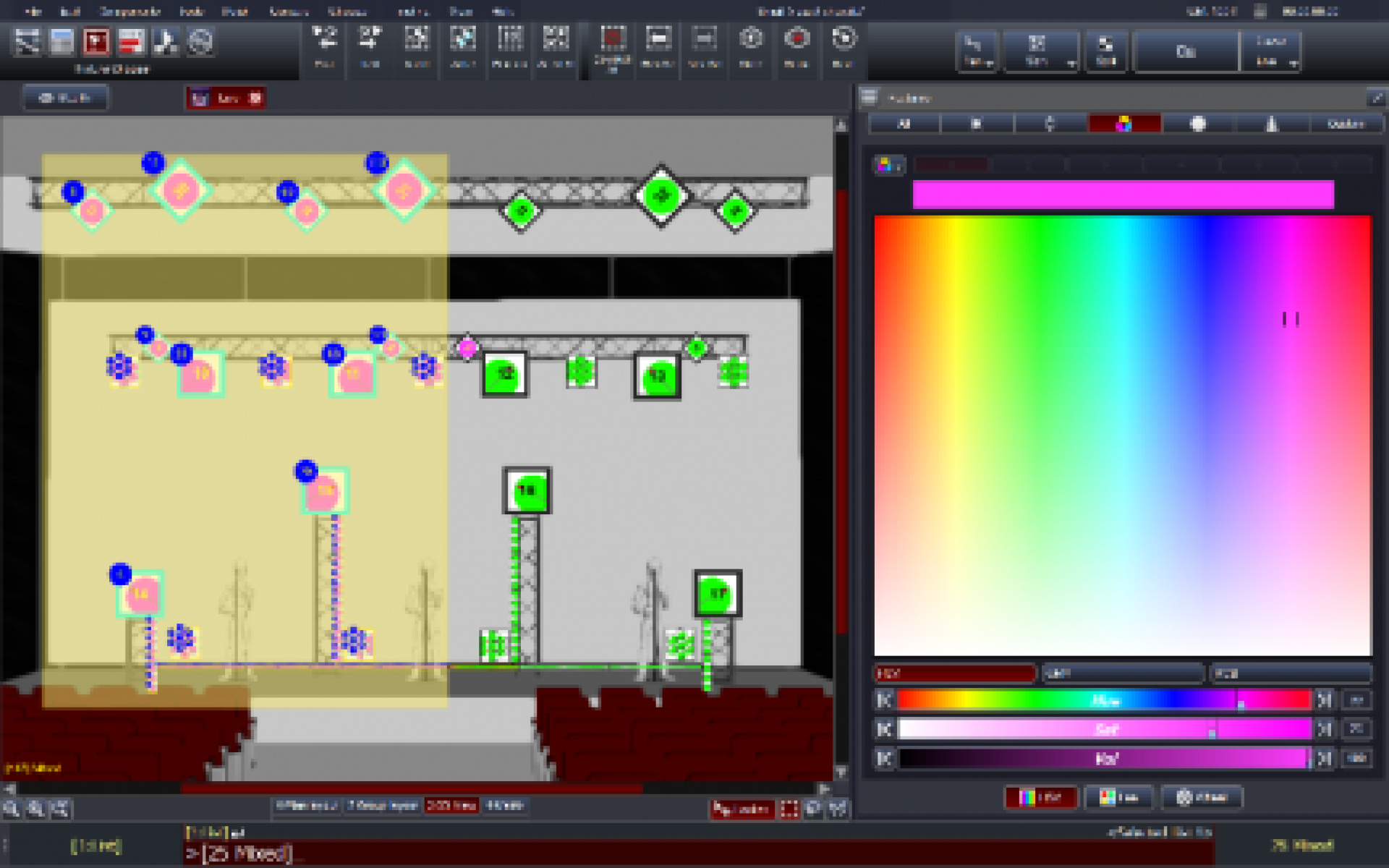Expand the dropdown arrow on the rightmost top toolbar button

(x=1293, y=64)
